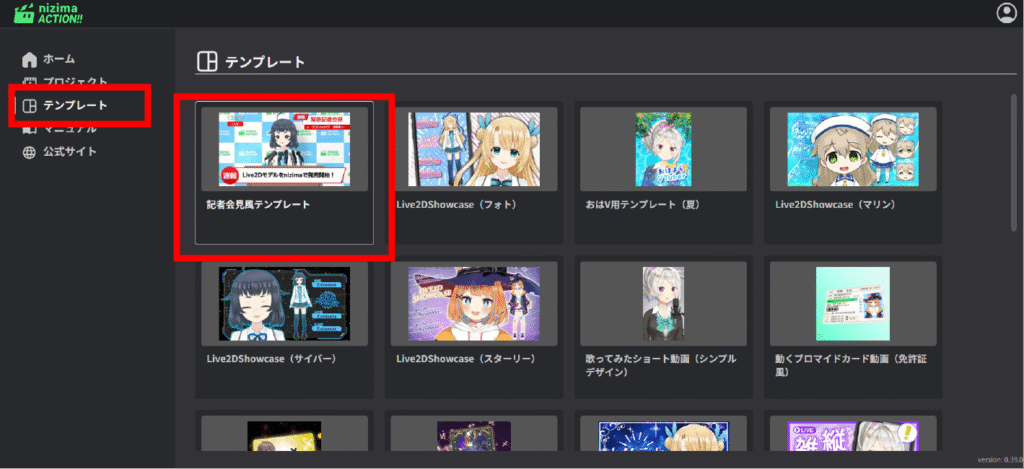1024x469 pixels.
Task: Click the vertical scrollbar of template list
Action: pyautogui.click(x=1014, y=162)
